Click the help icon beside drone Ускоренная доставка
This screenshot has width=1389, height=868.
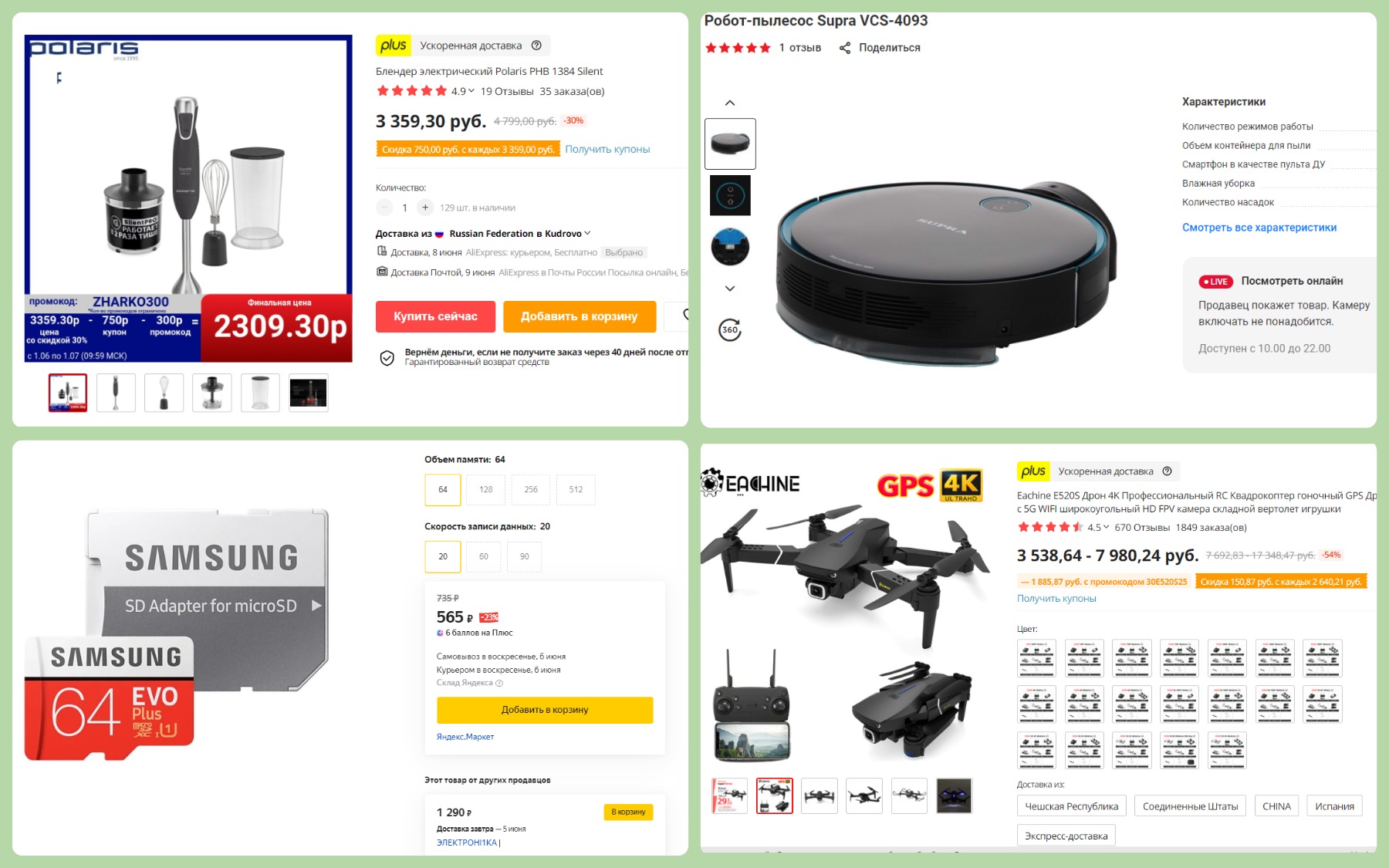[1167, 471]
